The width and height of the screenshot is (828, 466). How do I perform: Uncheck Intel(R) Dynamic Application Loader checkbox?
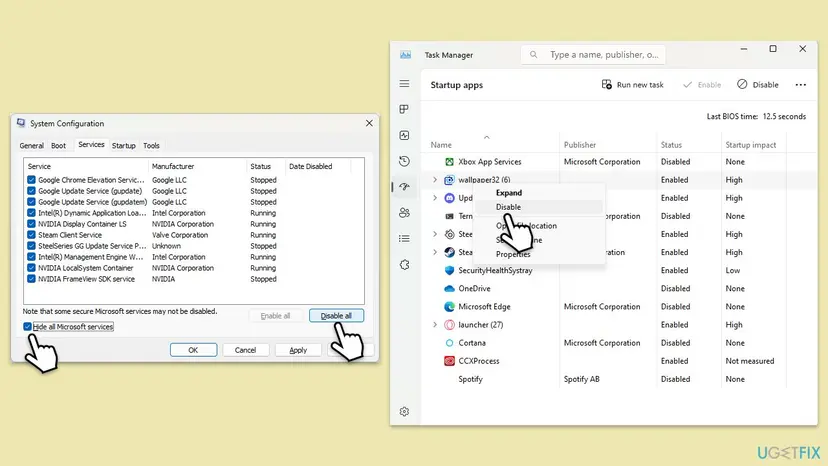tap(31, 213)
